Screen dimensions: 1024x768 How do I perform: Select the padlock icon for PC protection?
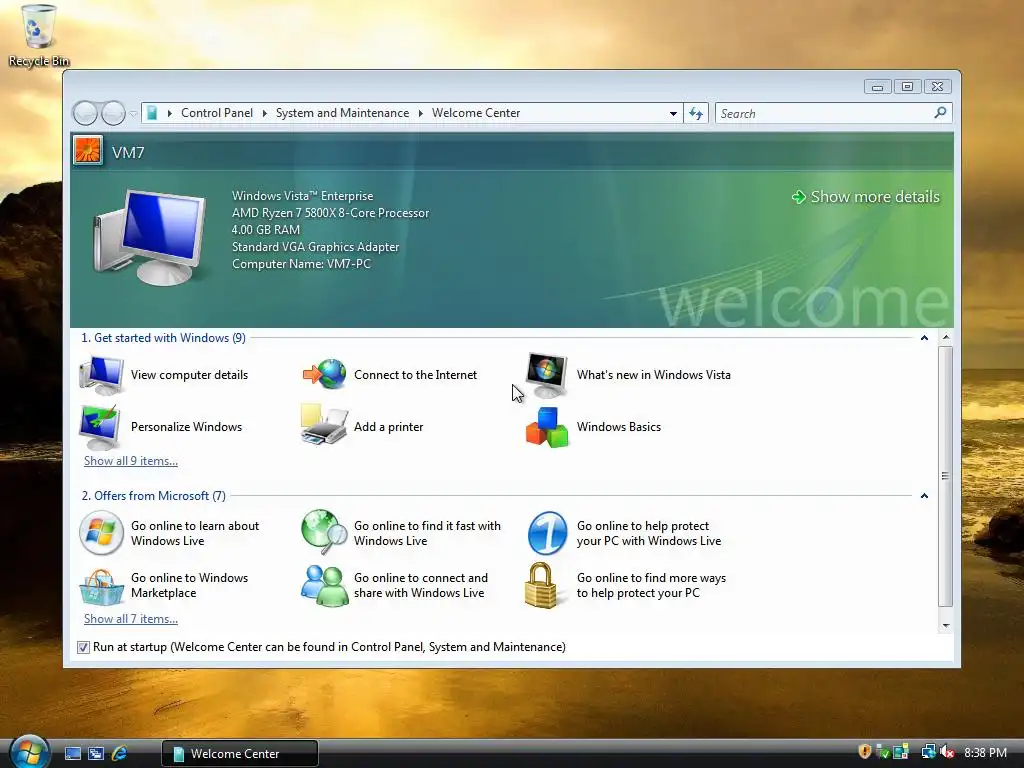(x=541, y=585)
